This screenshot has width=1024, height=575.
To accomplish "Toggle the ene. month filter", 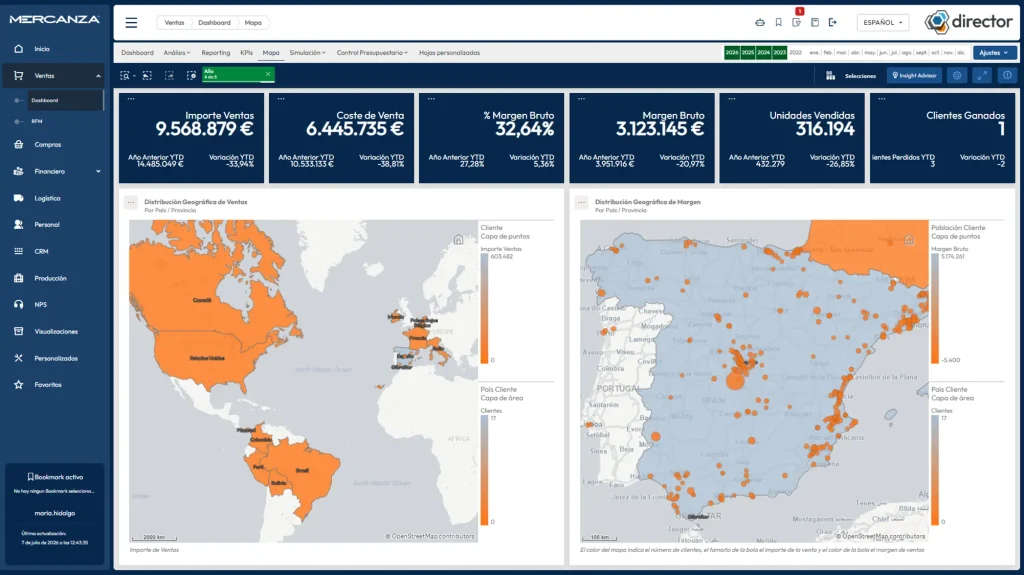I will pos(814,52).
